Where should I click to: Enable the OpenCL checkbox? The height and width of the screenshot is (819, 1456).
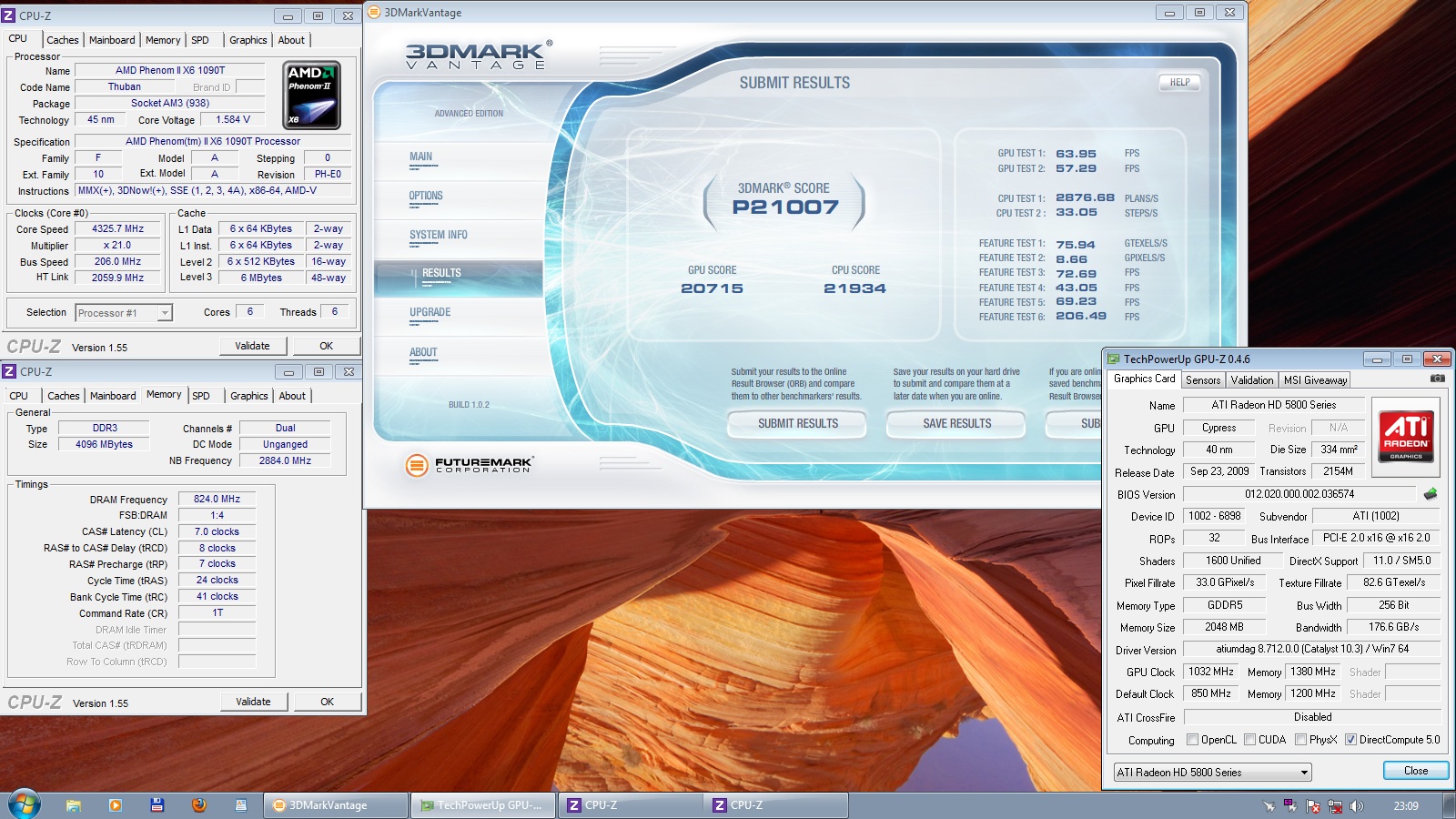[1192, 740]
